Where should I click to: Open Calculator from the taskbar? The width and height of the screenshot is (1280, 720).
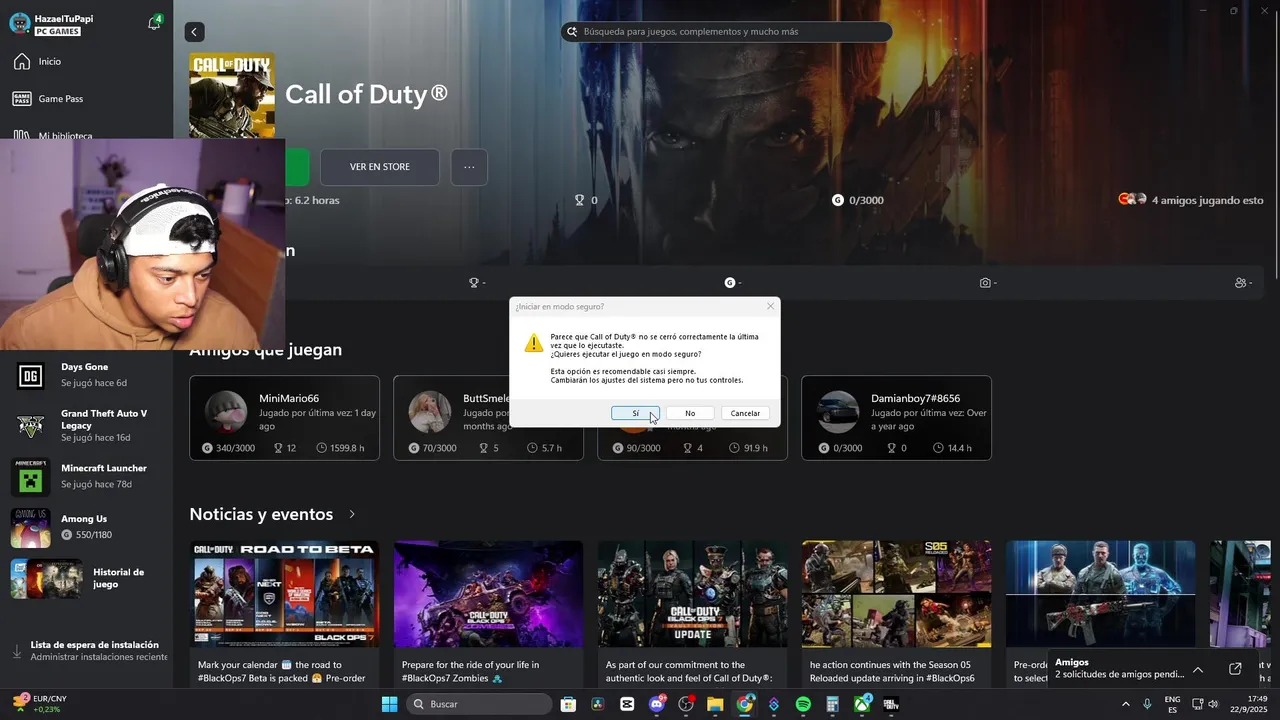point(832,704)
